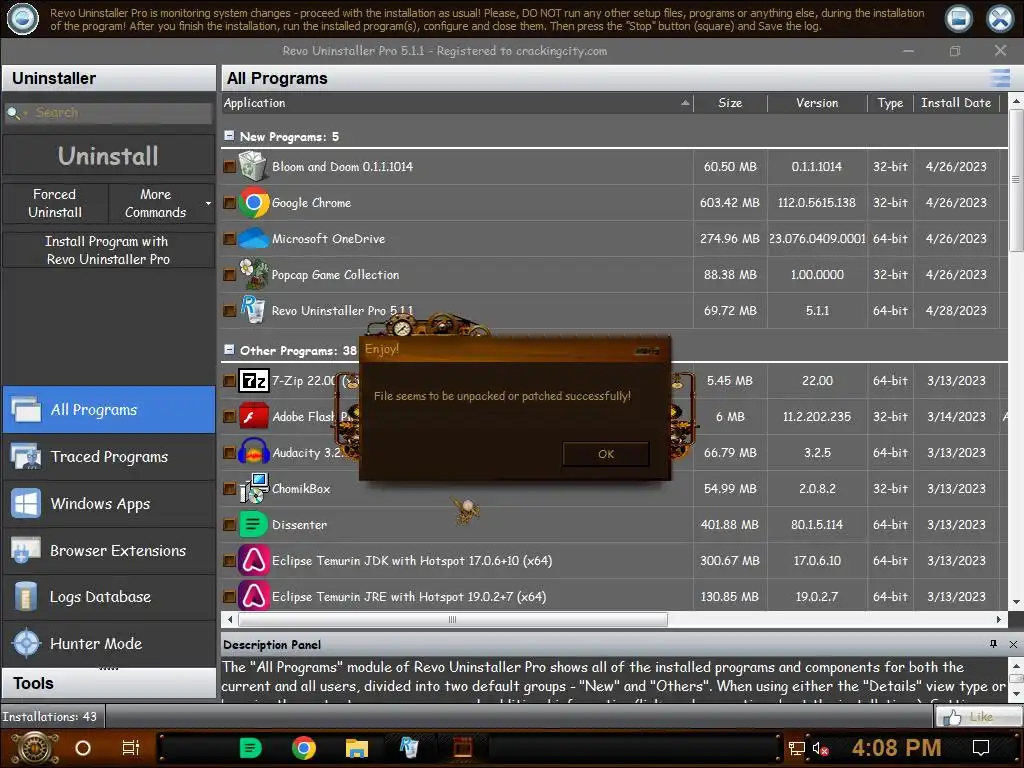1024x768 pixels.
Task: Open the notification center icon
Action: pyautogui.click(x=981, y=748)
